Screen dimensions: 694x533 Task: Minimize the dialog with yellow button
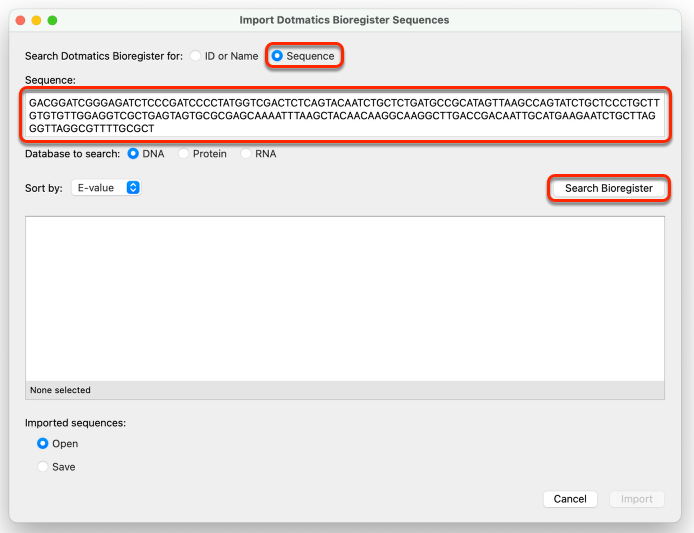tap(36, 20)
